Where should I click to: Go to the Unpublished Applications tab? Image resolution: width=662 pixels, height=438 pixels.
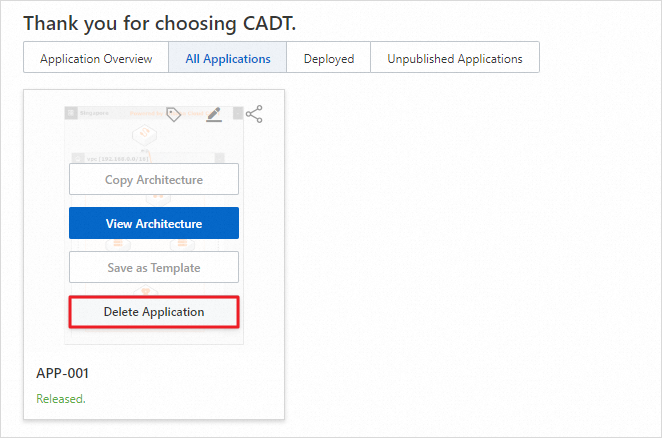455,58
